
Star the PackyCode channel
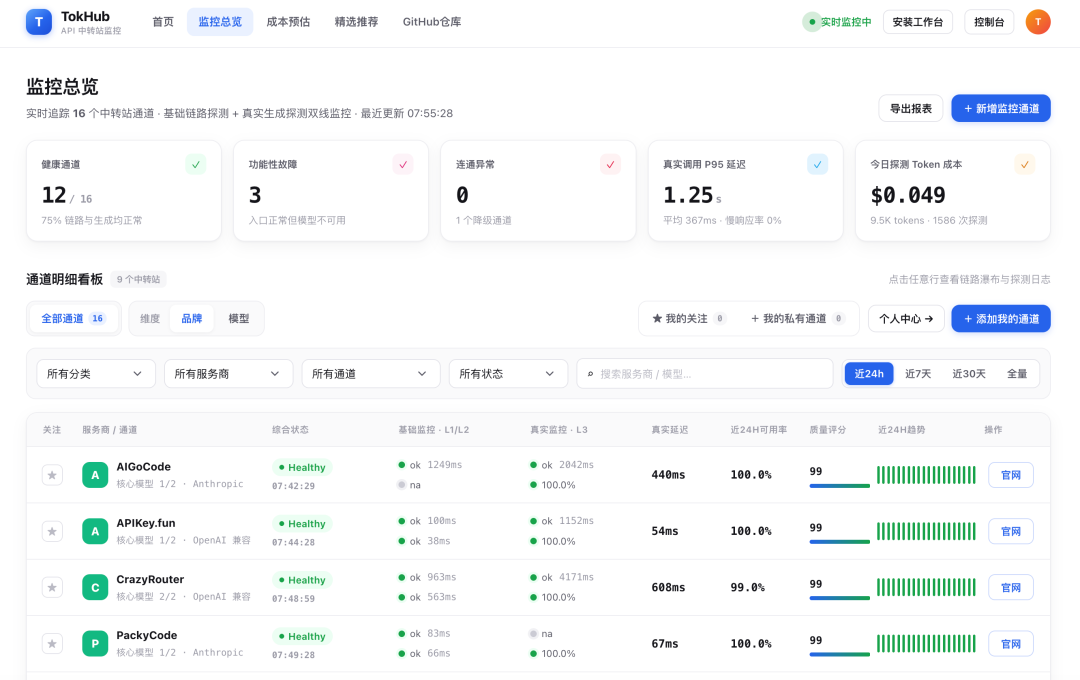click(x=52, y=643)
